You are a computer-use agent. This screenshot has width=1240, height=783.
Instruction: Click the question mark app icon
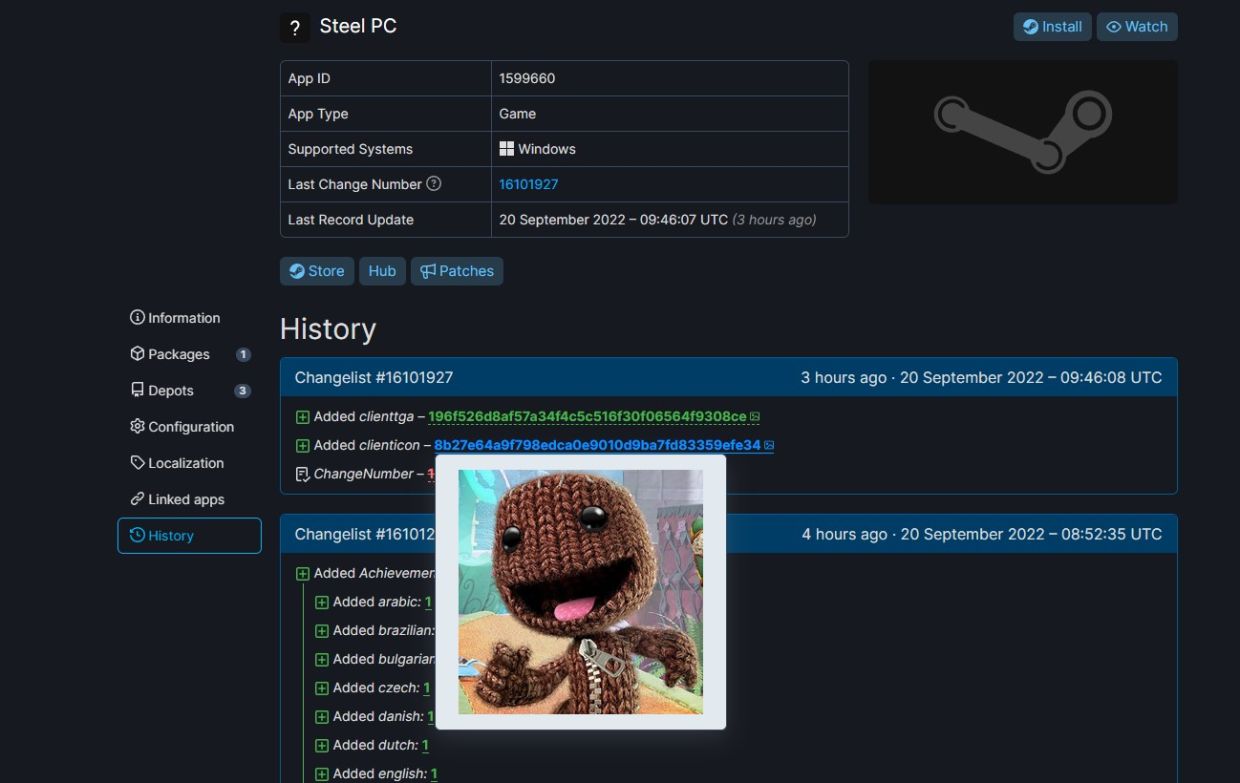click(x=294, y=28)
